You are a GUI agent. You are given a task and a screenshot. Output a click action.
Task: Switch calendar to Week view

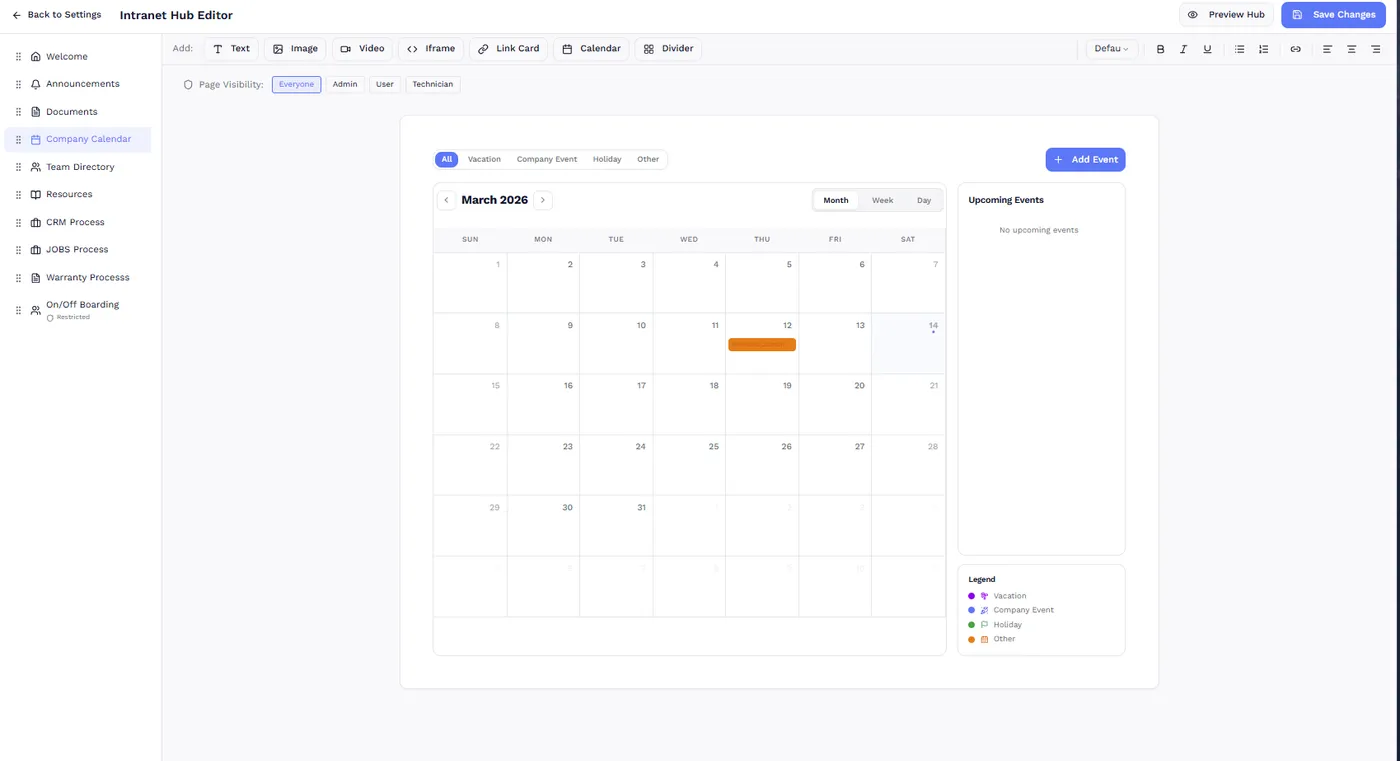coord(882,200)
